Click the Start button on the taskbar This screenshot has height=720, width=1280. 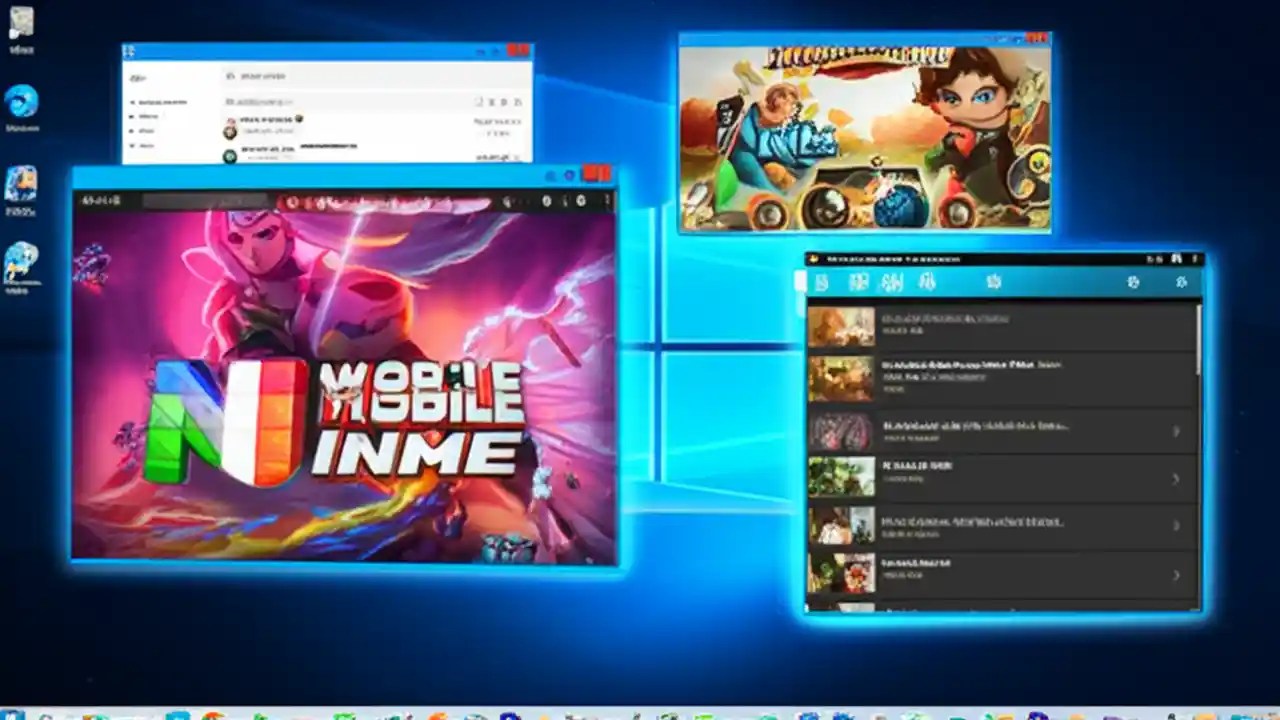click(10, 712)
